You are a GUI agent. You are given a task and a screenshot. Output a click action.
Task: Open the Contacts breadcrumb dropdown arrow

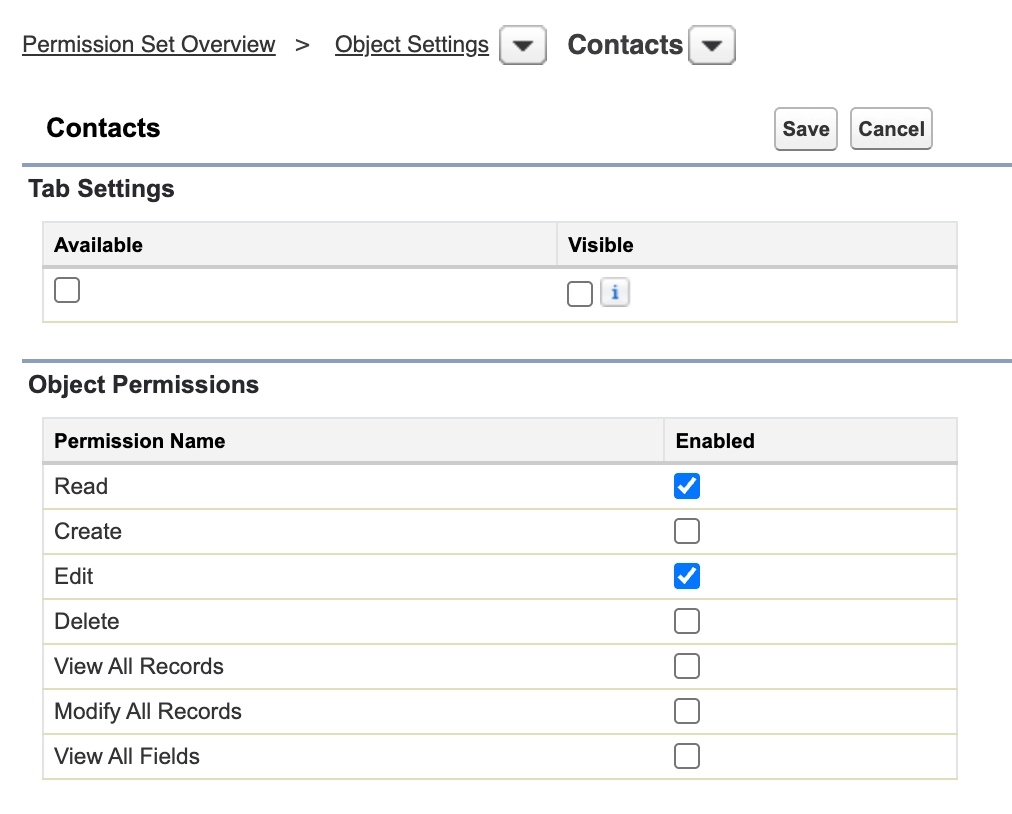(712, 45)
